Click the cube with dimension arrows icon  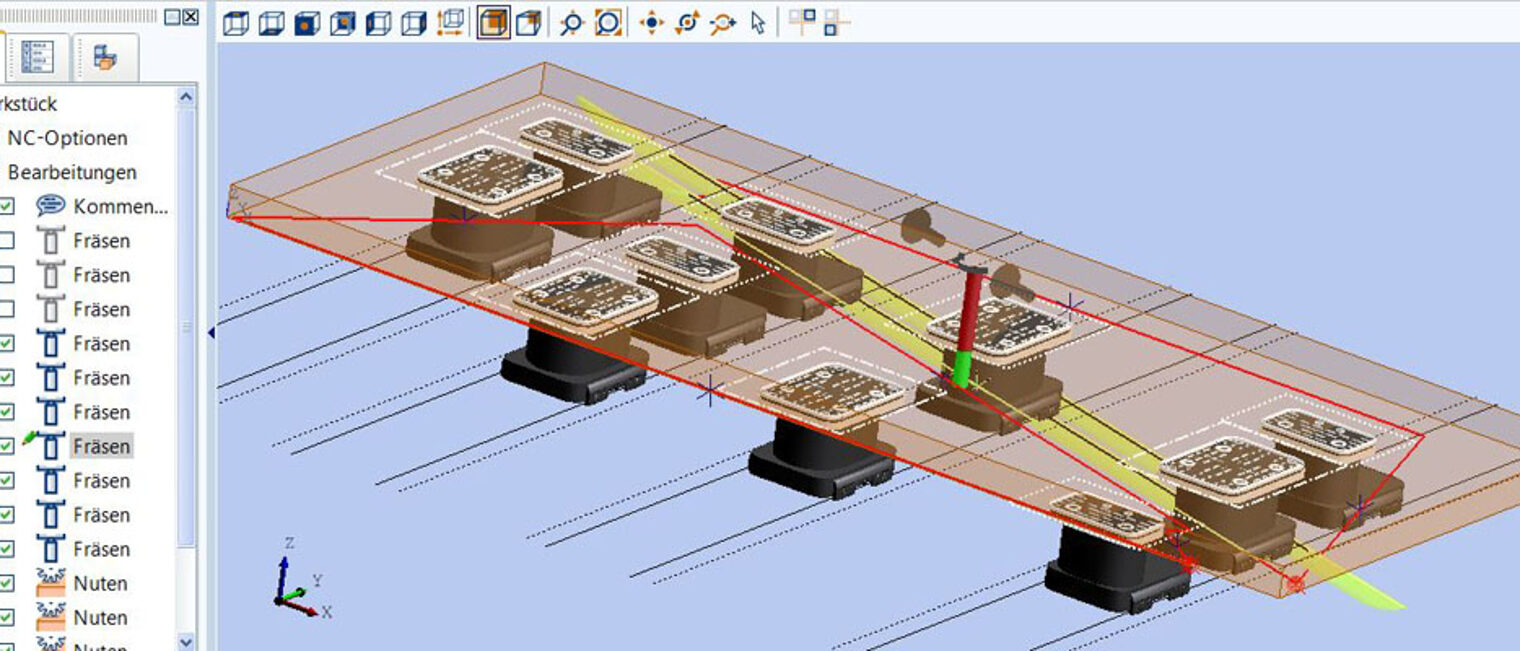451,23
